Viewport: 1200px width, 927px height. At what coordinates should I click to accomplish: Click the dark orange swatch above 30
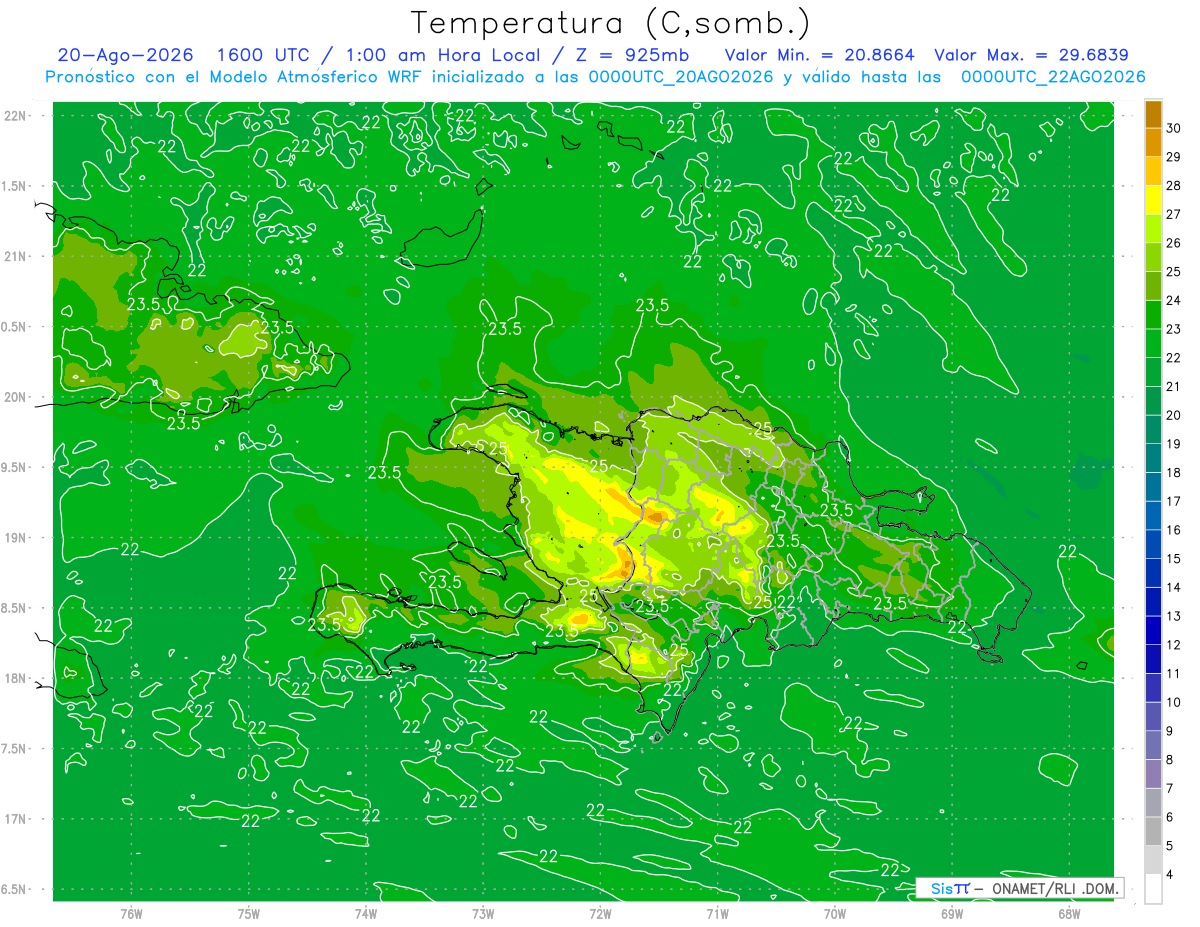coord(1153,114)
